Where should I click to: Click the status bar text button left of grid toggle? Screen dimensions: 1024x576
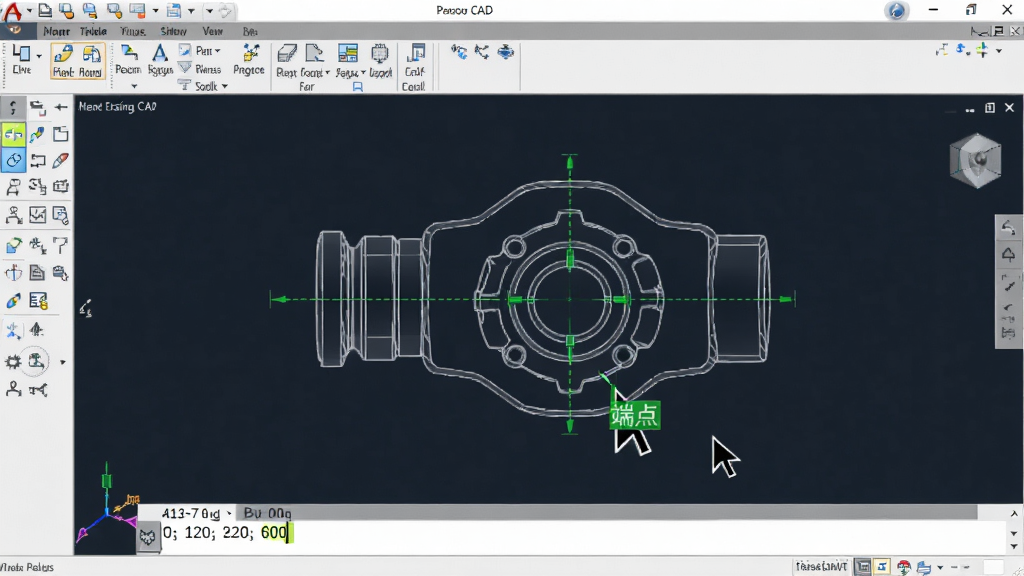click(x=821, y=566)
